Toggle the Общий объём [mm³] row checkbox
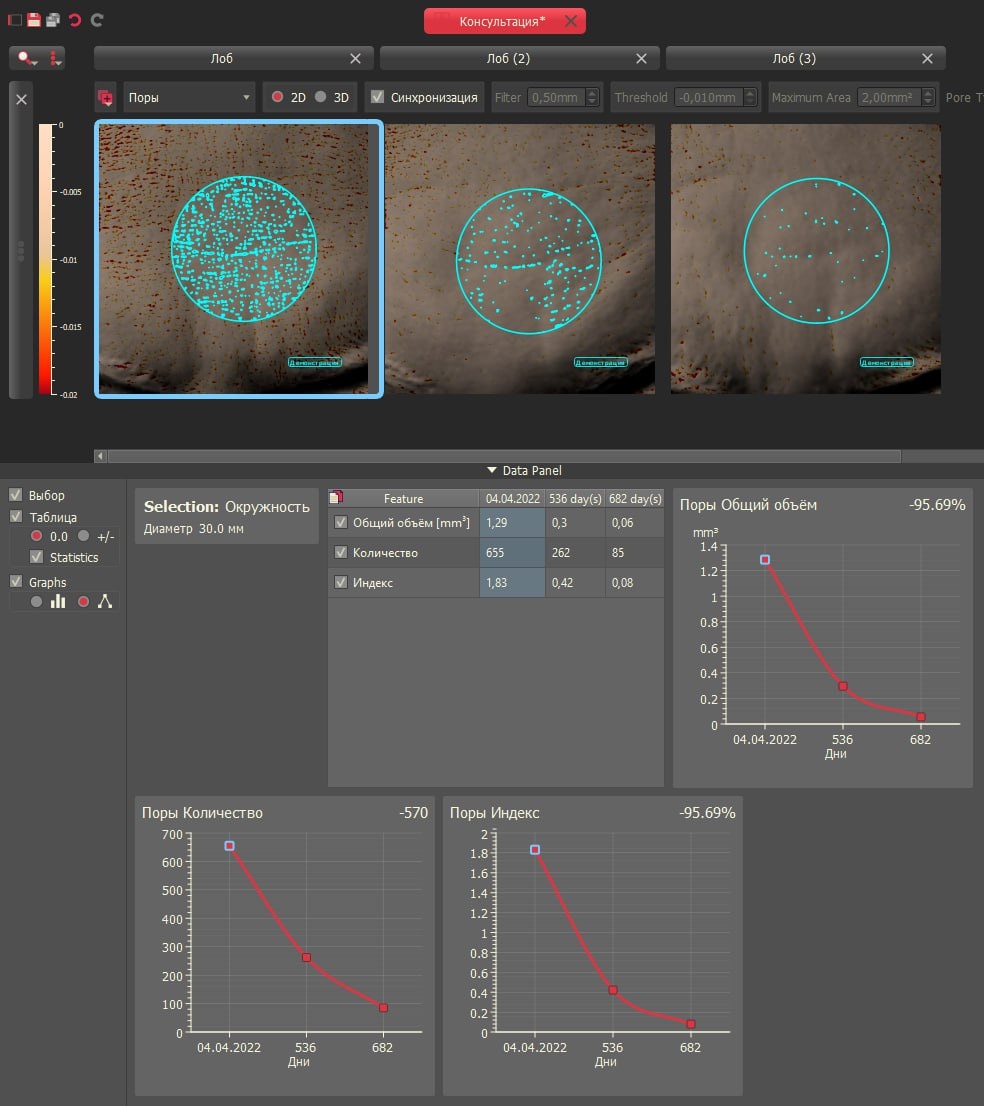Viewport: 984px width, 1106px height. click(341, 522)
